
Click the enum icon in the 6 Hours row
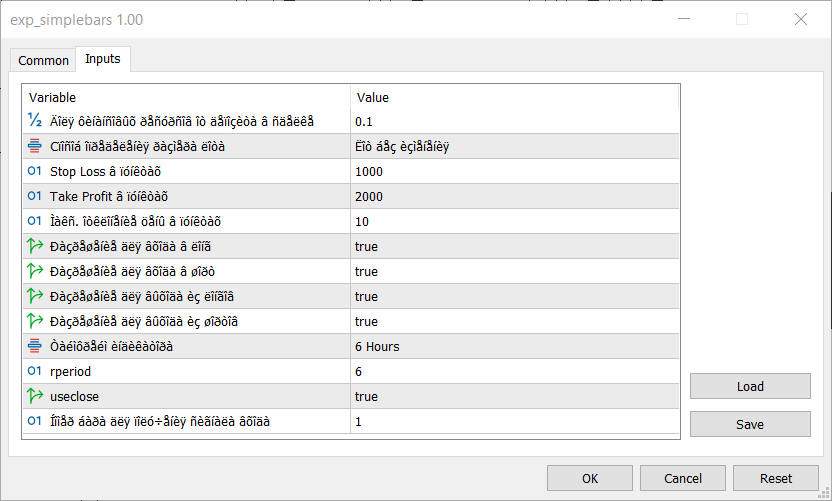pyautogui.click(x=34, y=346)
